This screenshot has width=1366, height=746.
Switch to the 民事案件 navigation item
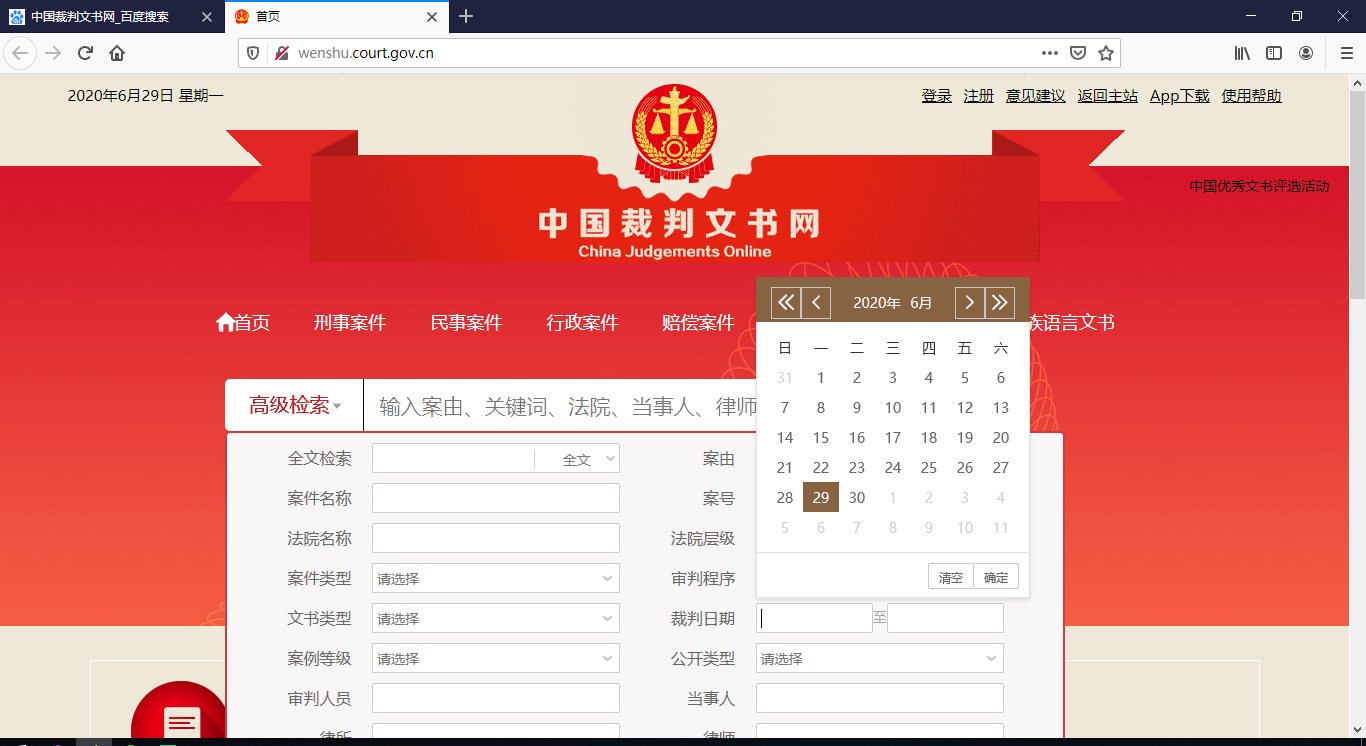466,322
